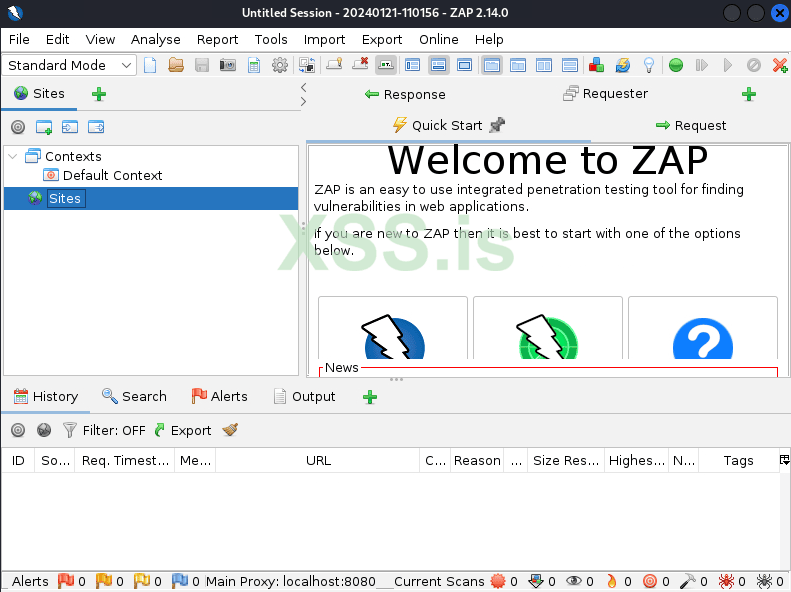Switch to the Requester tab
791x592 pixels.
(605, 94)
